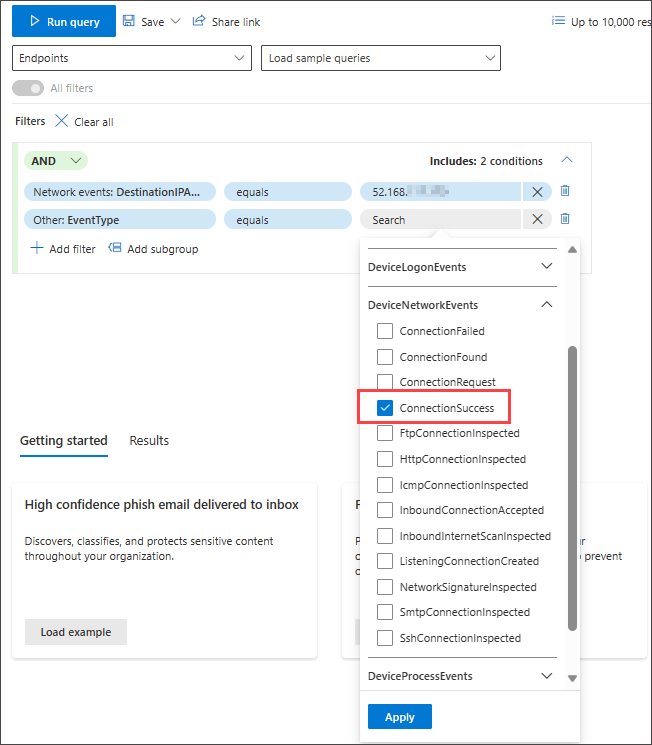Click the Add filter label

(72, 249)
